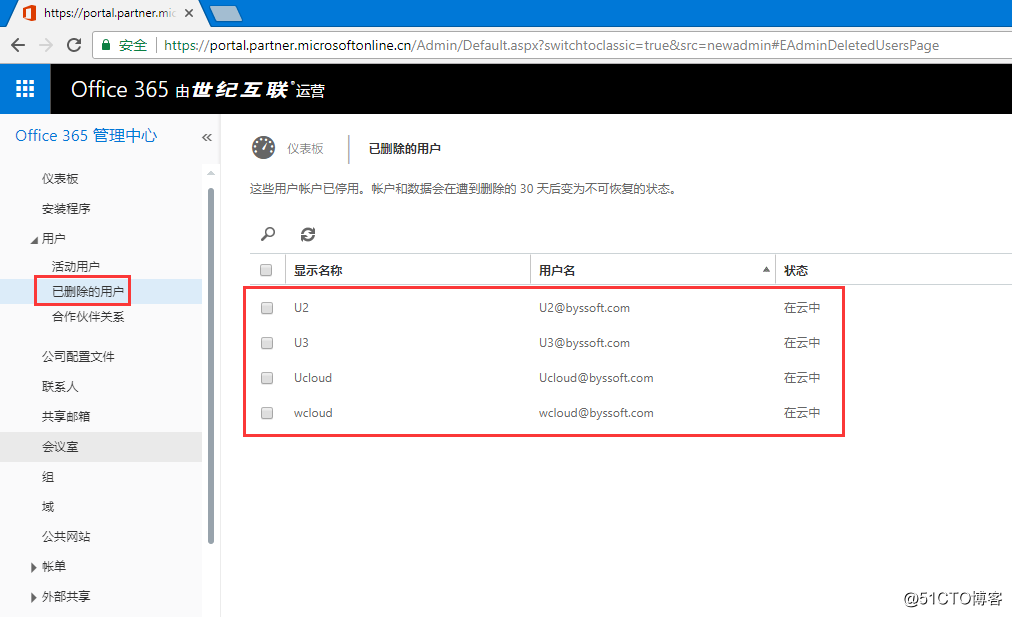Select 已删除的用户 in the sidebar
Image resolution: width=1012 pixels, height=617 pixels.
pos(88,292)
